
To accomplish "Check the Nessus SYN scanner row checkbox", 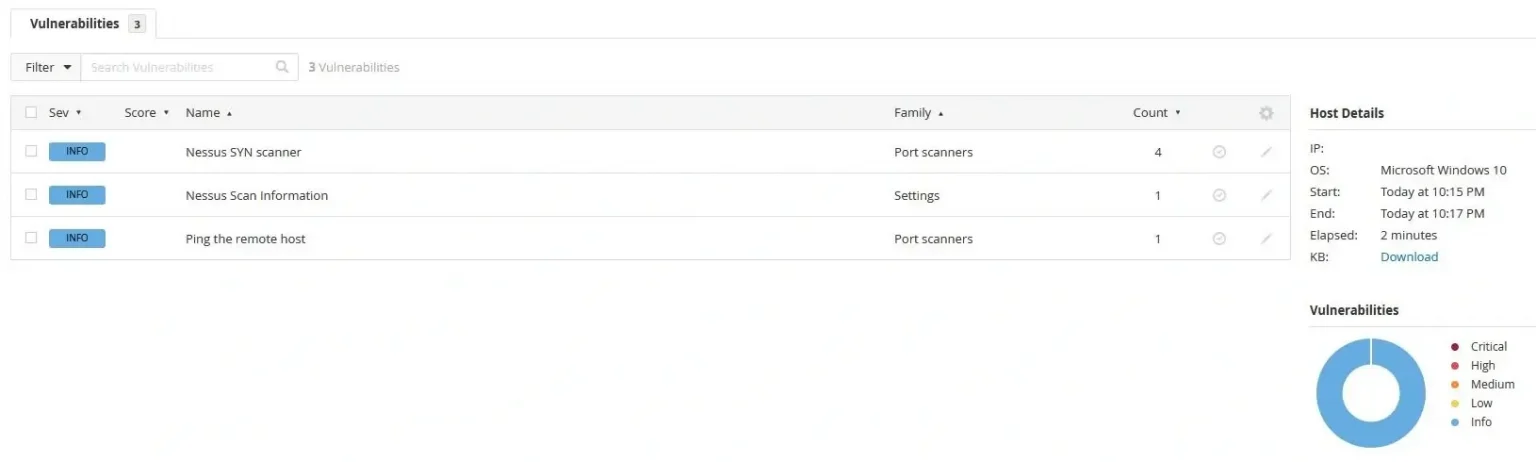I will pyautogui.click(x=31, y=152).
